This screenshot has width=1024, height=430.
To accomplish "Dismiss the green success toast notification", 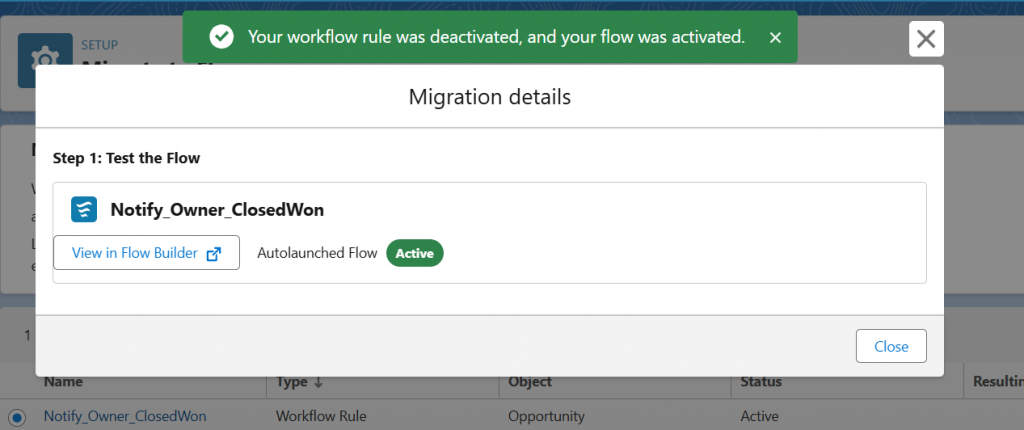I will [x=775, y=37].
